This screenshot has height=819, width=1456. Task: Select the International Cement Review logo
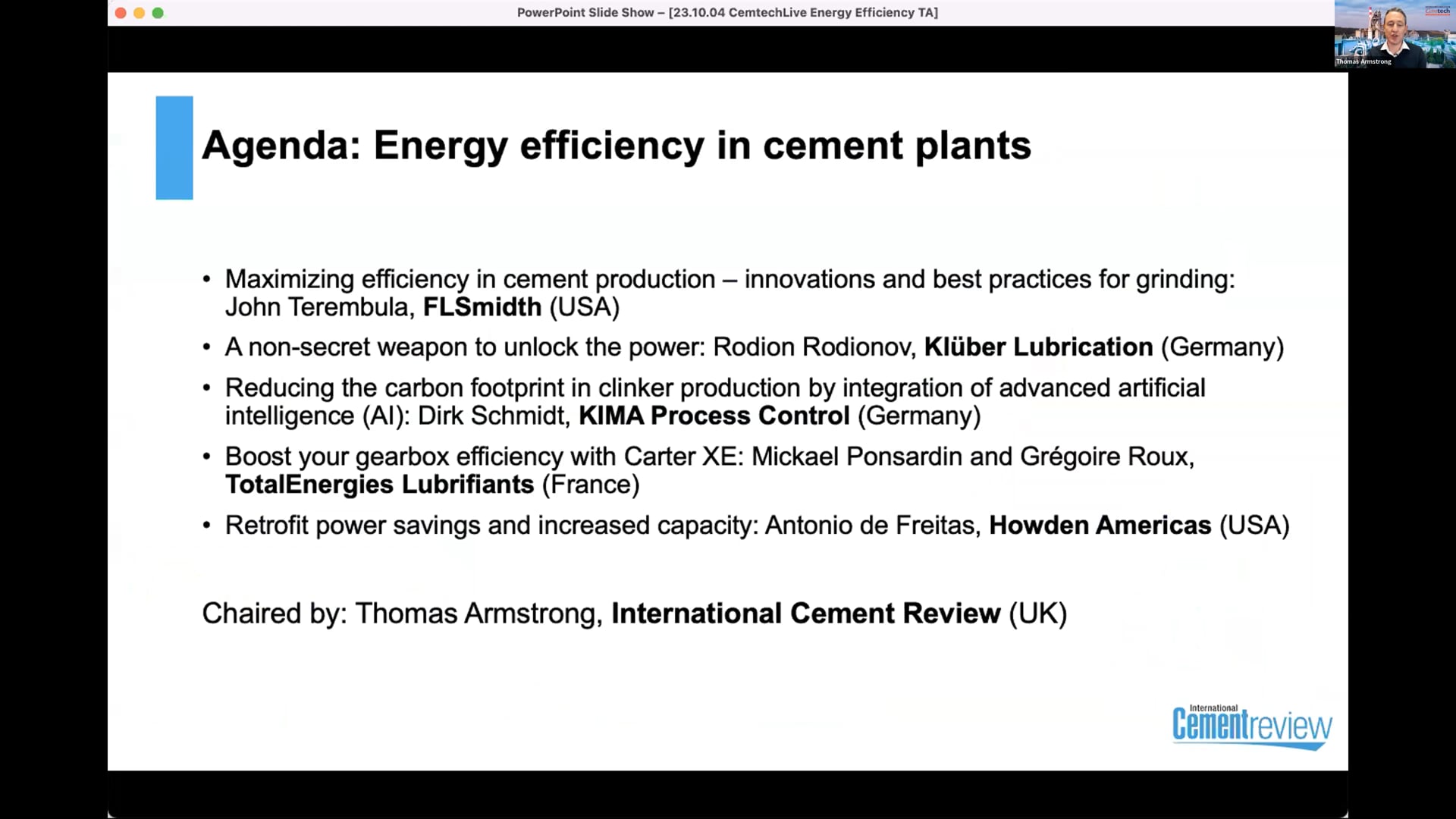(x=1252, y=726)
